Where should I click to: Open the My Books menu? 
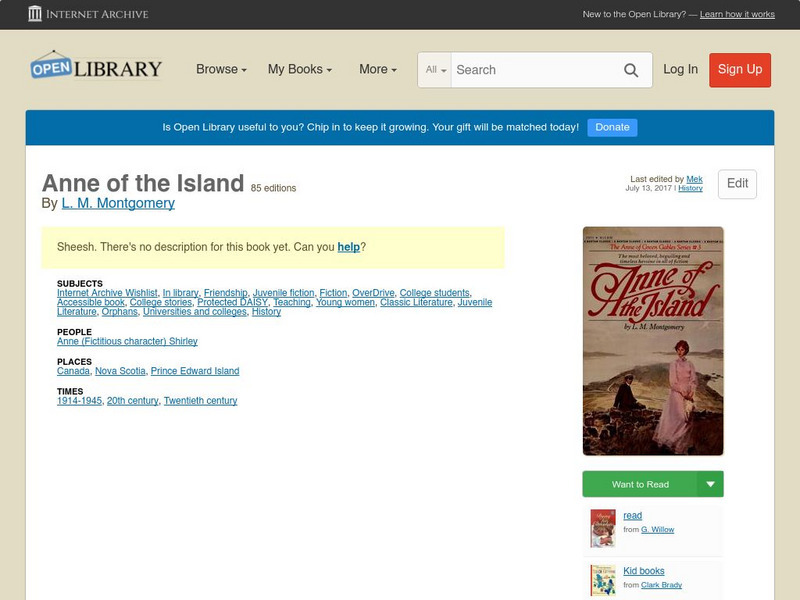(x=300, y=69)
